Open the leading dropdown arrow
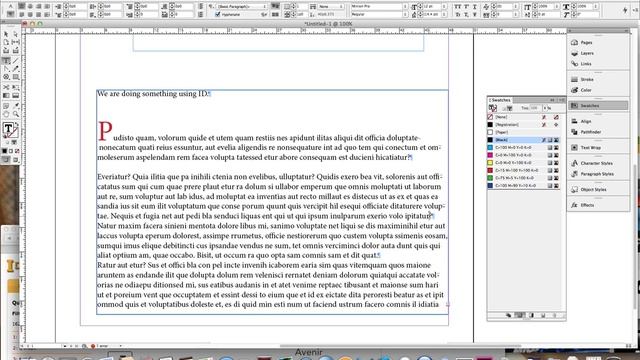 tap(444, 15)
